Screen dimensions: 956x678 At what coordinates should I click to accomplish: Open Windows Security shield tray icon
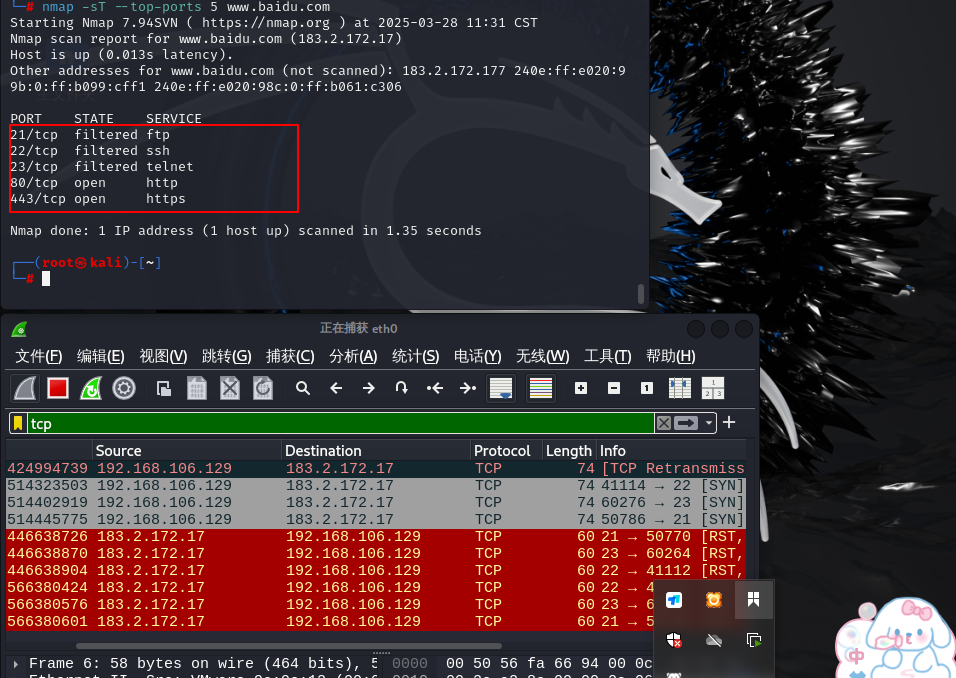(674, 640)
